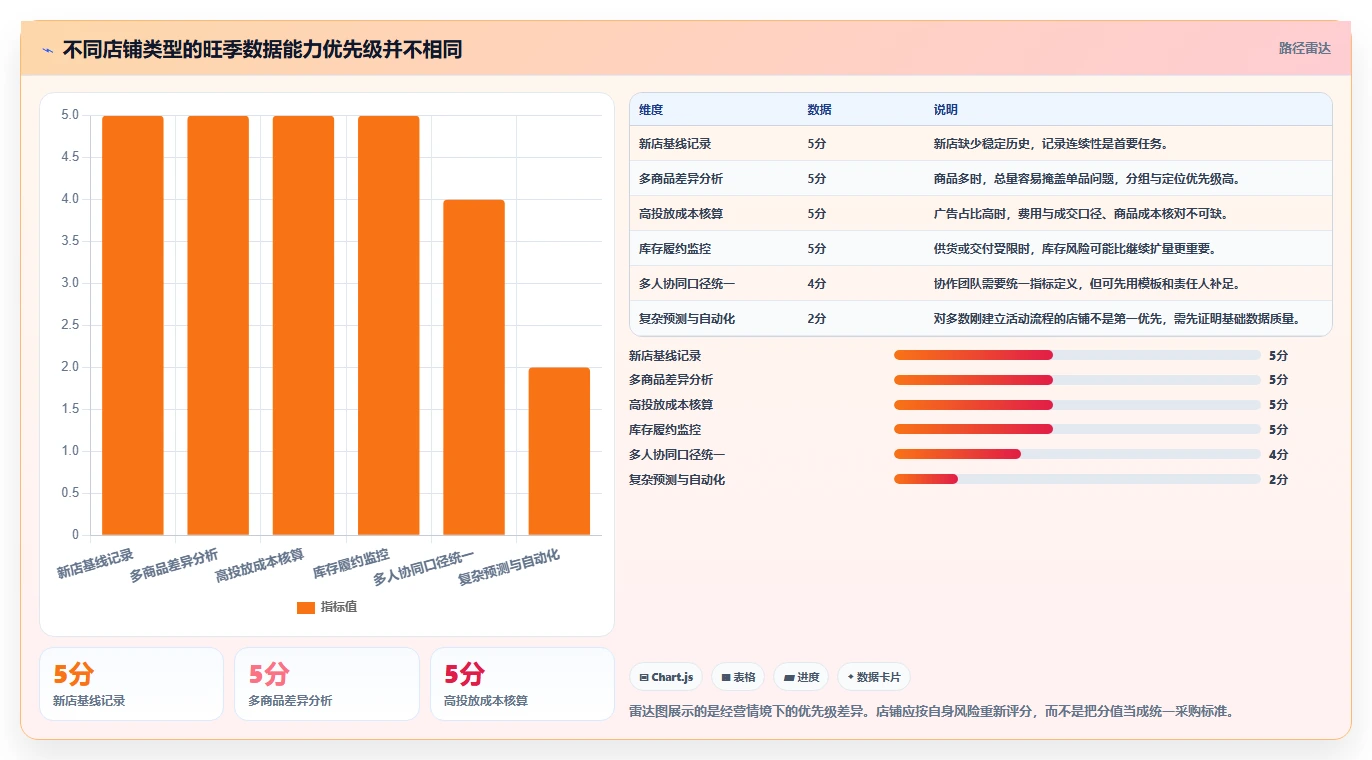The image size is (1372, 760).
Task: Click the 复杂预测与自动化 x-axis label
Action: click(509, 568)
